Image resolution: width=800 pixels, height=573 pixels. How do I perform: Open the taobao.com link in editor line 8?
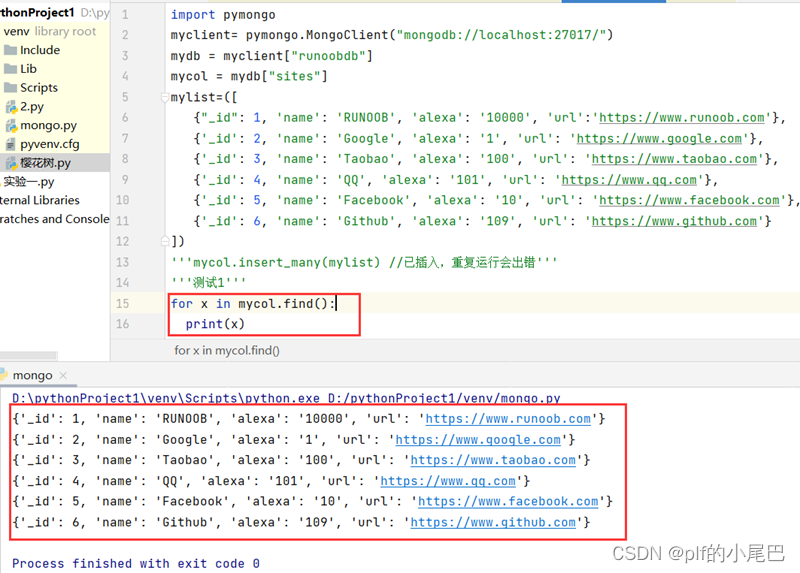tap(674, 159)
